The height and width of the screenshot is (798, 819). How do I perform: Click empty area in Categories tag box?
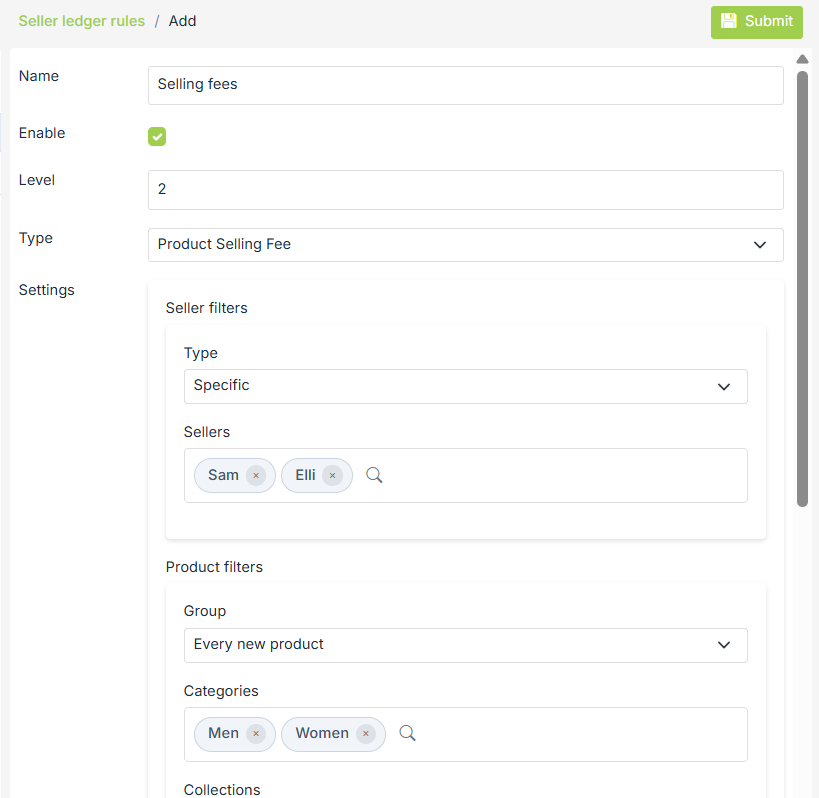coord(580,734)
